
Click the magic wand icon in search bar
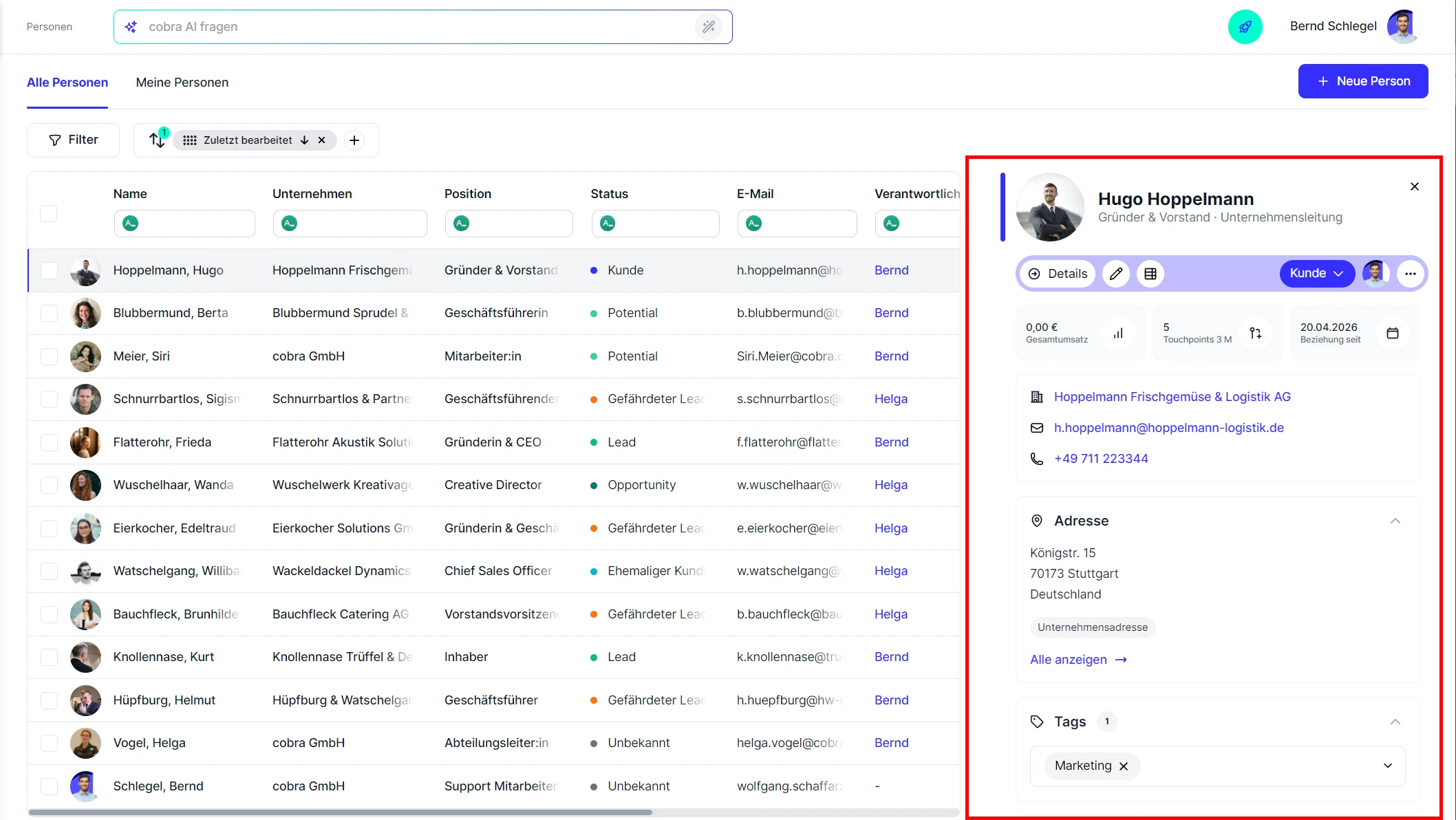[709, 27]
